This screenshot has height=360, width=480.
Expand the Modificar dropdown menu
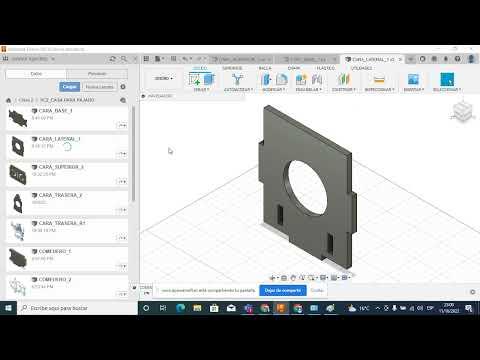(x=273, y=89)
